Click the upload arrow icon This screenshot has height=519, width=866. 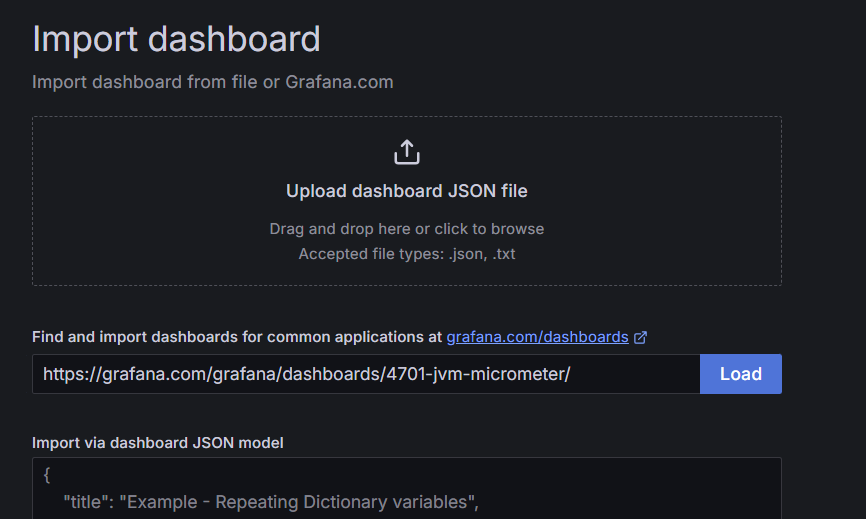coord(407,152)
